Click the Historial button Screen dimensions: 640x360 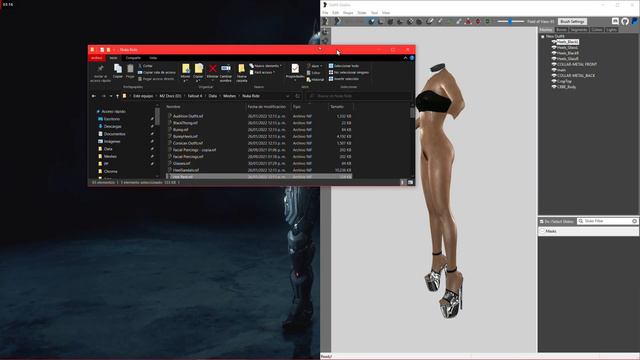click(315, 80)
